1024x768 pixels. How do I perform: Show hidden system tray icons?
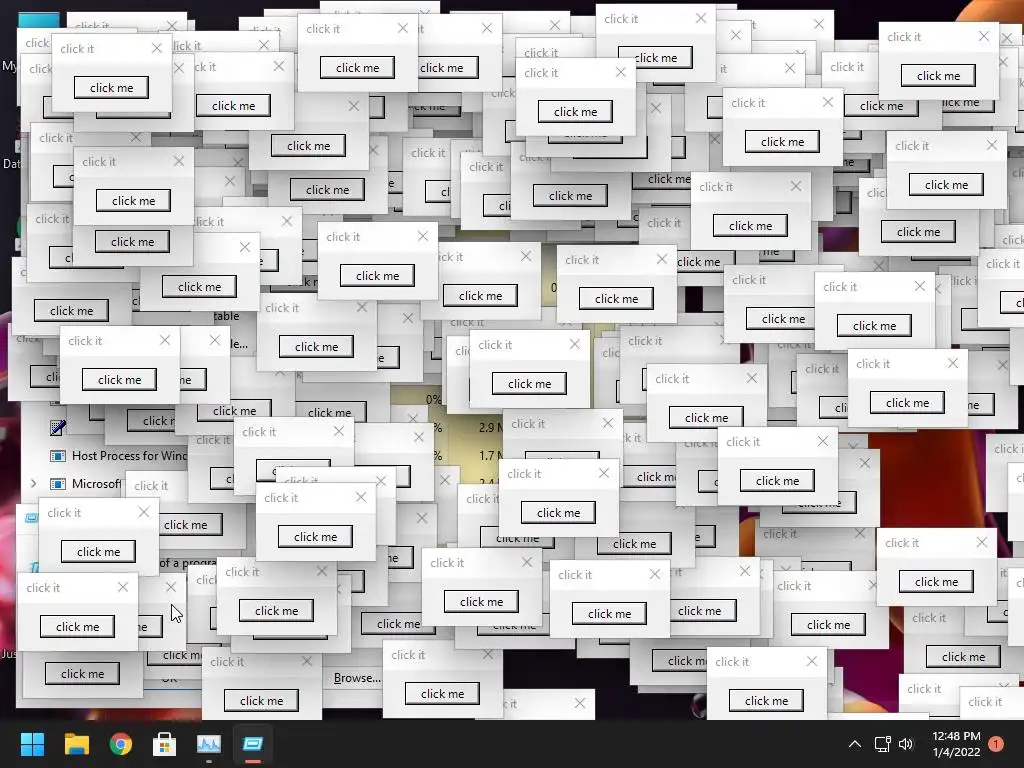pyautogui.click(x=854, y=744)
